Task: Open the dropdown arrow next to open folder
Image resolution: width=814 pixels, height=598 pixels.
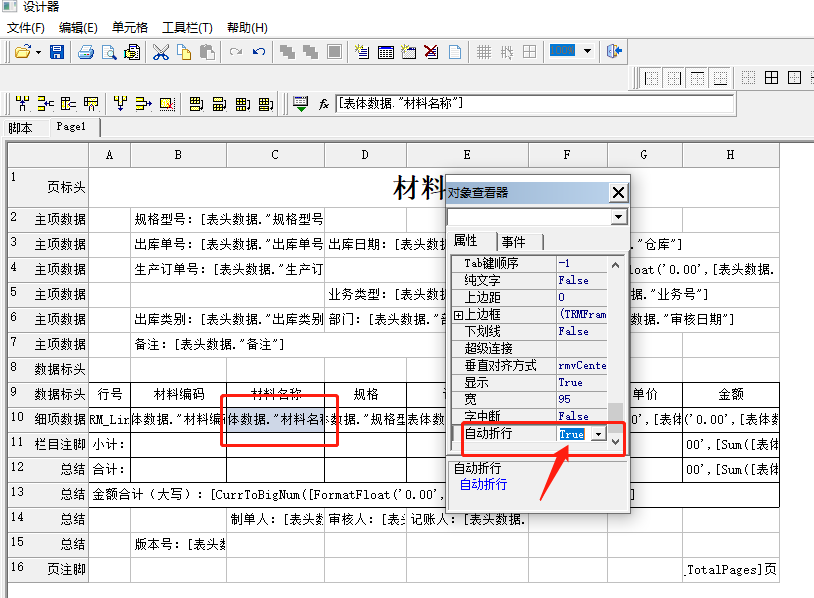Action: click(38, 52)
